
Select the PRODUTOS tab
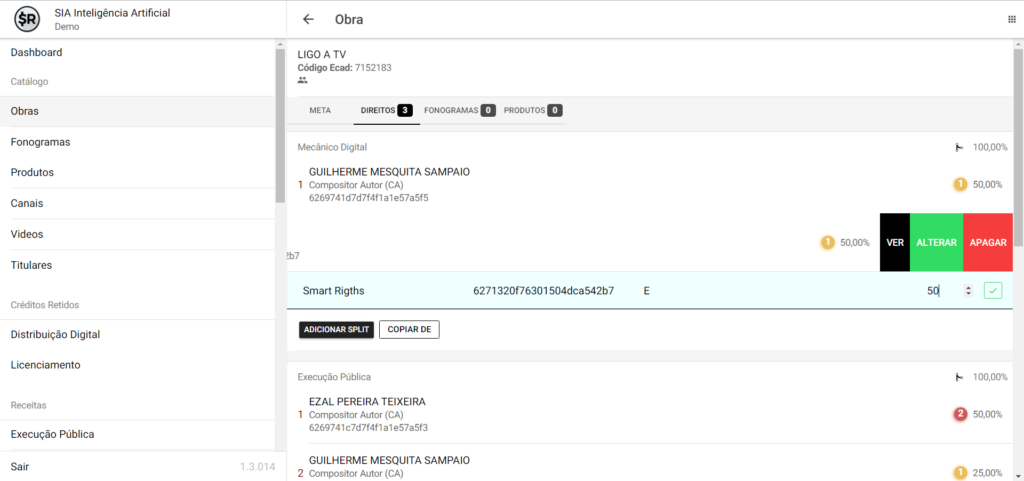pos(532,110)
